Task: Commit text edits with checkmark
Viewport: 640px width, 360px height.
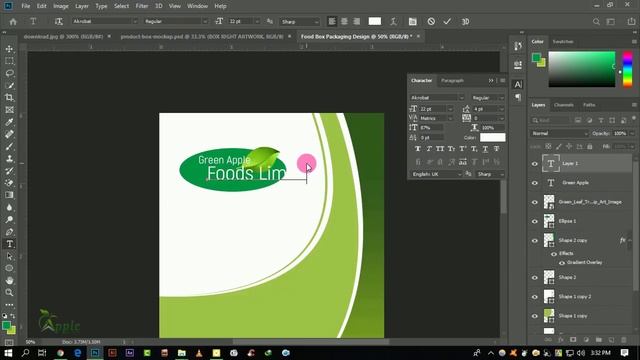Action: click(447, 21)
